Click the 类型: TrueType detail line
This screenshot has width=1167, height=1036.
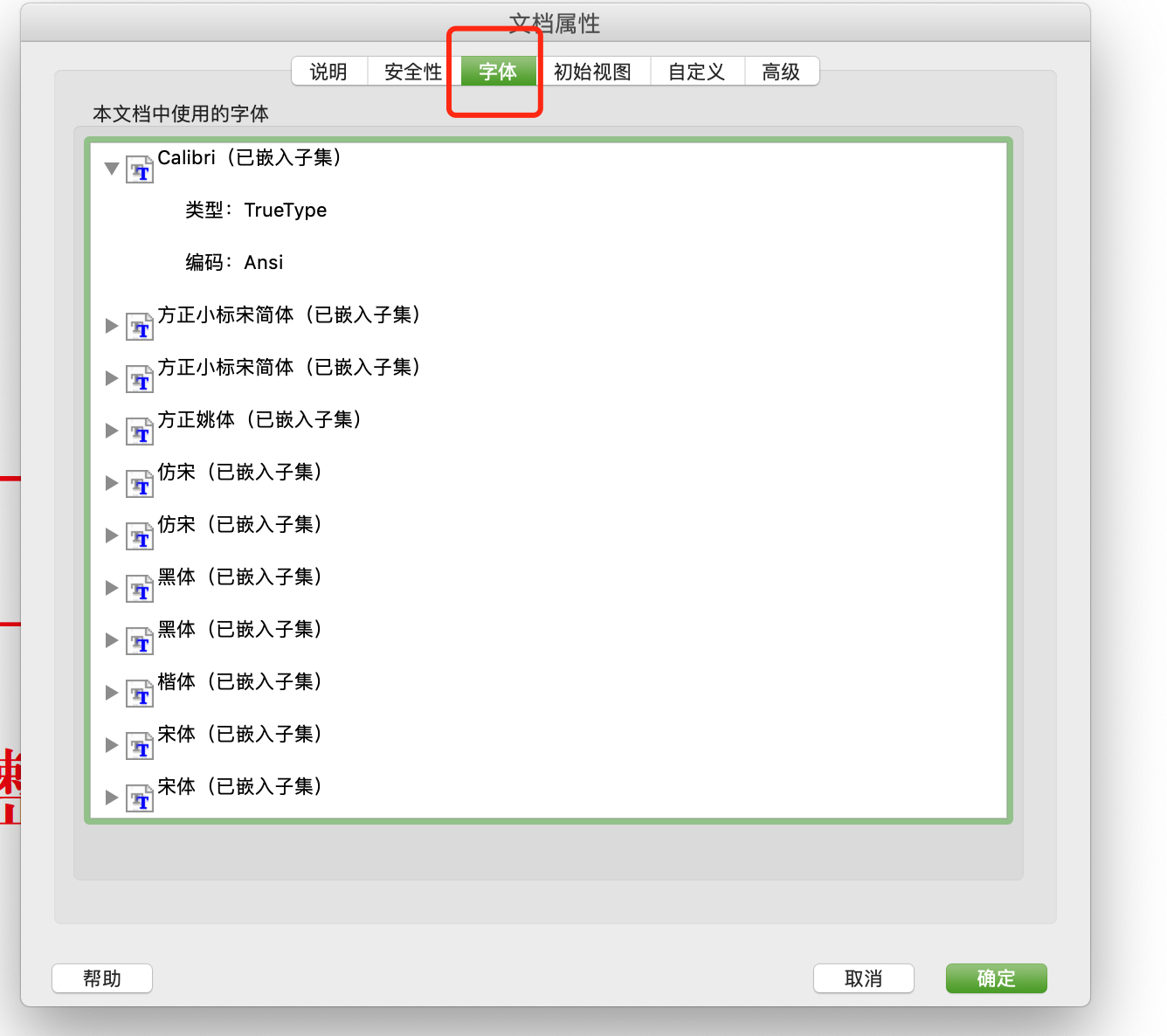(x=256, y=210)
